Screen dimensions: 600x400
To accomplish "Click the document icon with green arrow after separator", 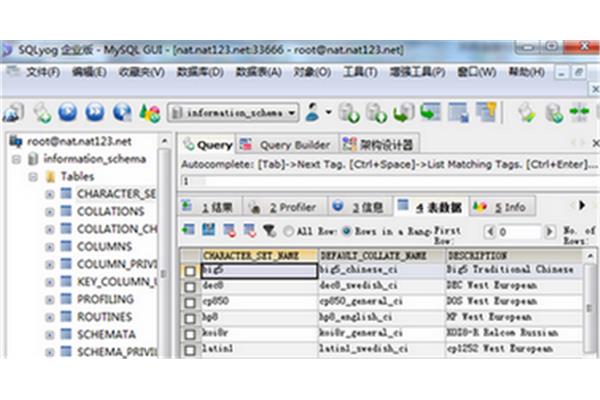I will [x=527, y=113].
